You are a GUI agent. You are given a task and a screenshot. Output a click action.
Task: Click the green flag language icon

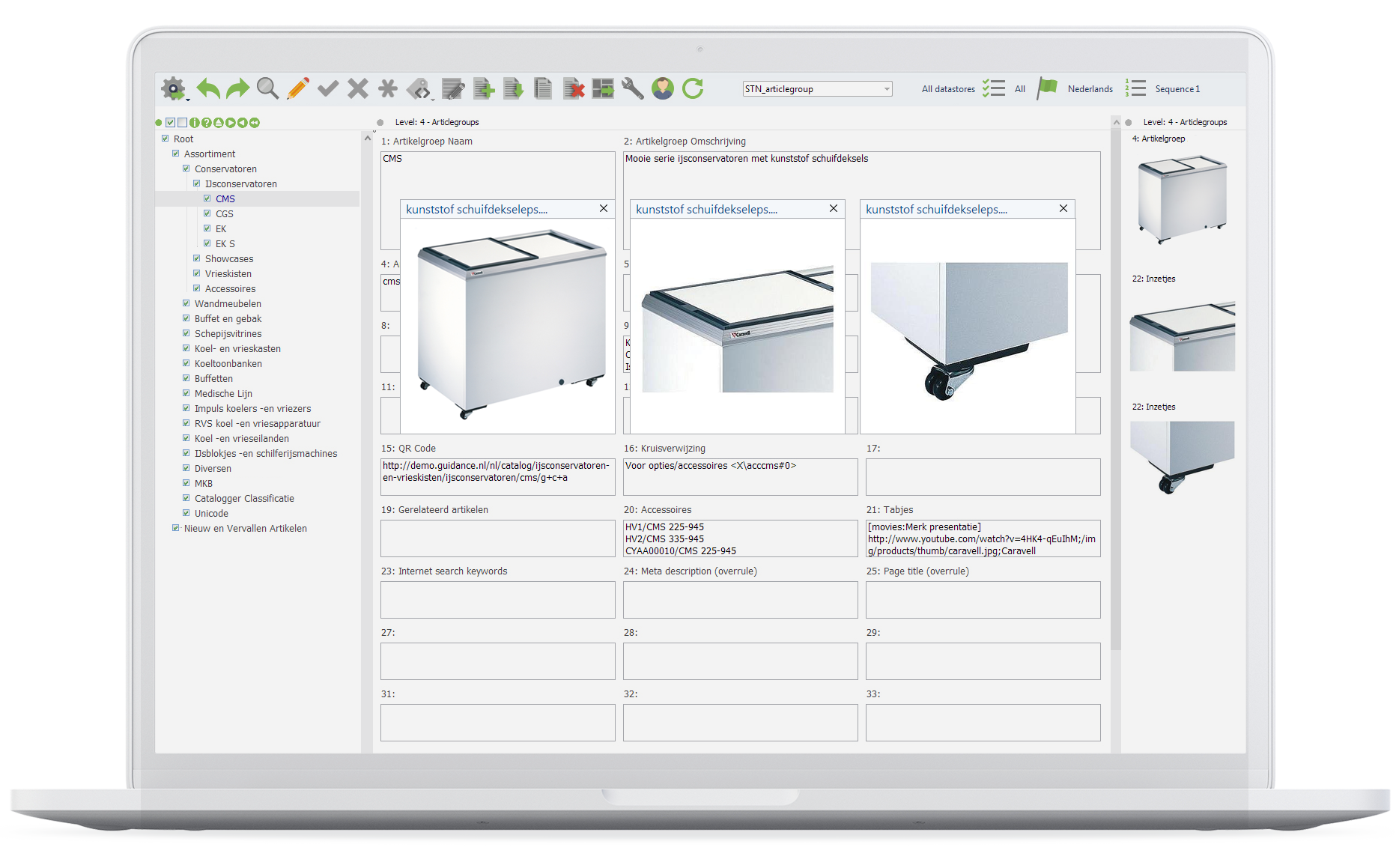click(1047, 88)
